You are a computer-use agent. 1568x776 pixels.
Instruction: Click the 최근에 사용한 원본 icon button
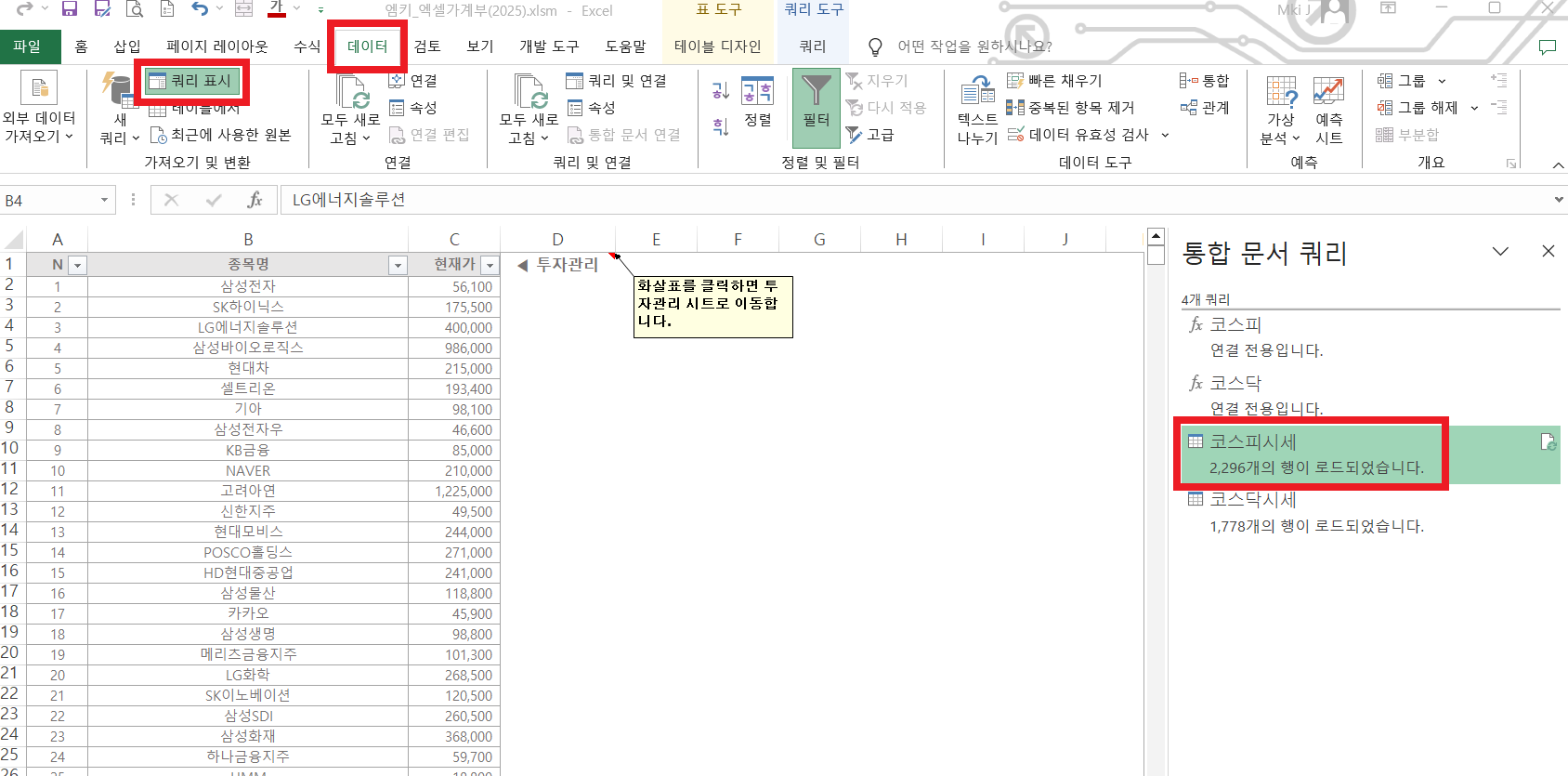coord(220,135)
